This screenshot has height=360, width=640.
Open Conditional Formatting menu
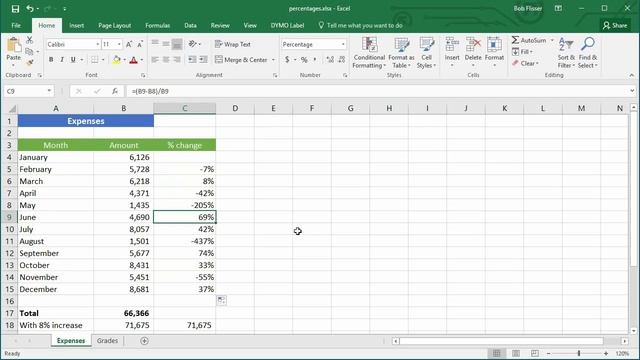pyautogui.click(x=369, y=53)
